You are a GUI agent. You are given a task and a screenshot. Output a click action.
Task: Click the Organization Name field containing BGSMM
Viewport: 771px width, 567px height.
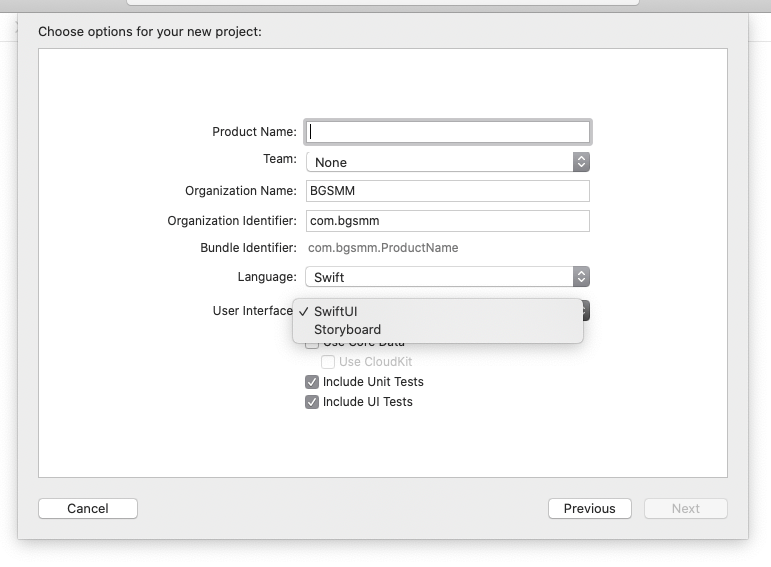click(x=448, y=191)
